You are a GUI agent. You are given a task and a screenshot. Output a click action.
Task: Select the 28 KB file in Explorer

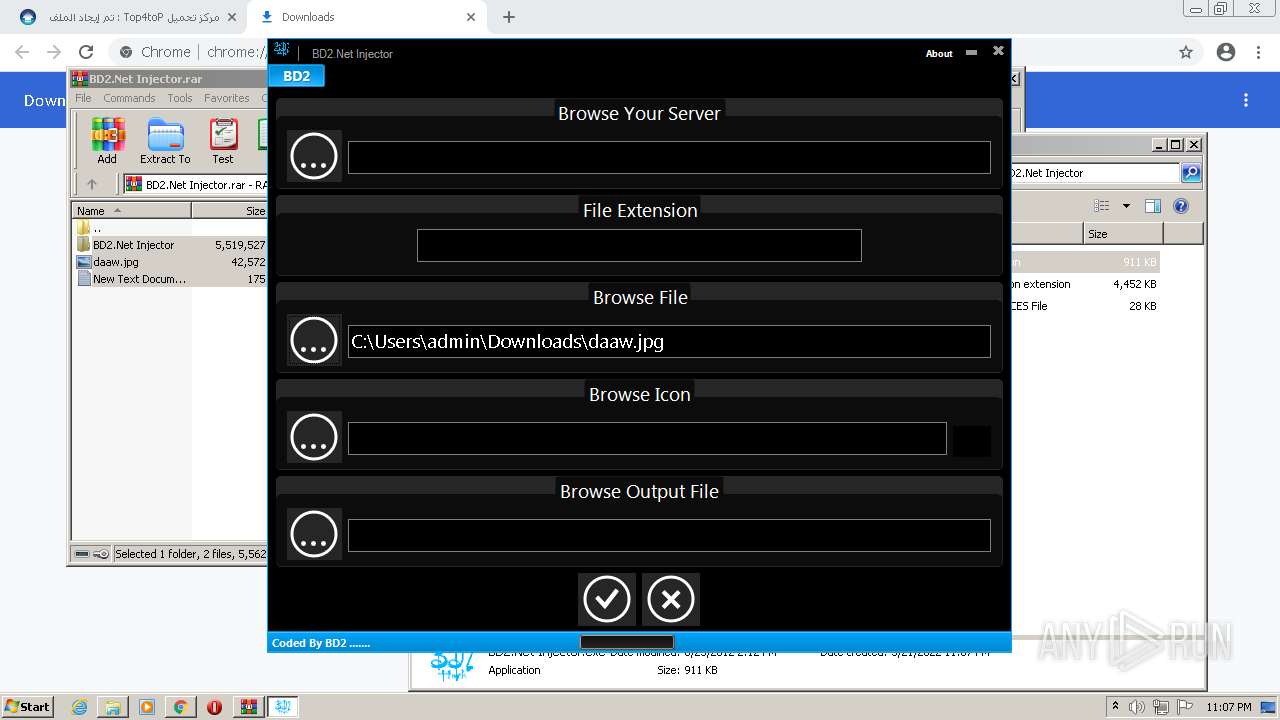pos(1085,306)
